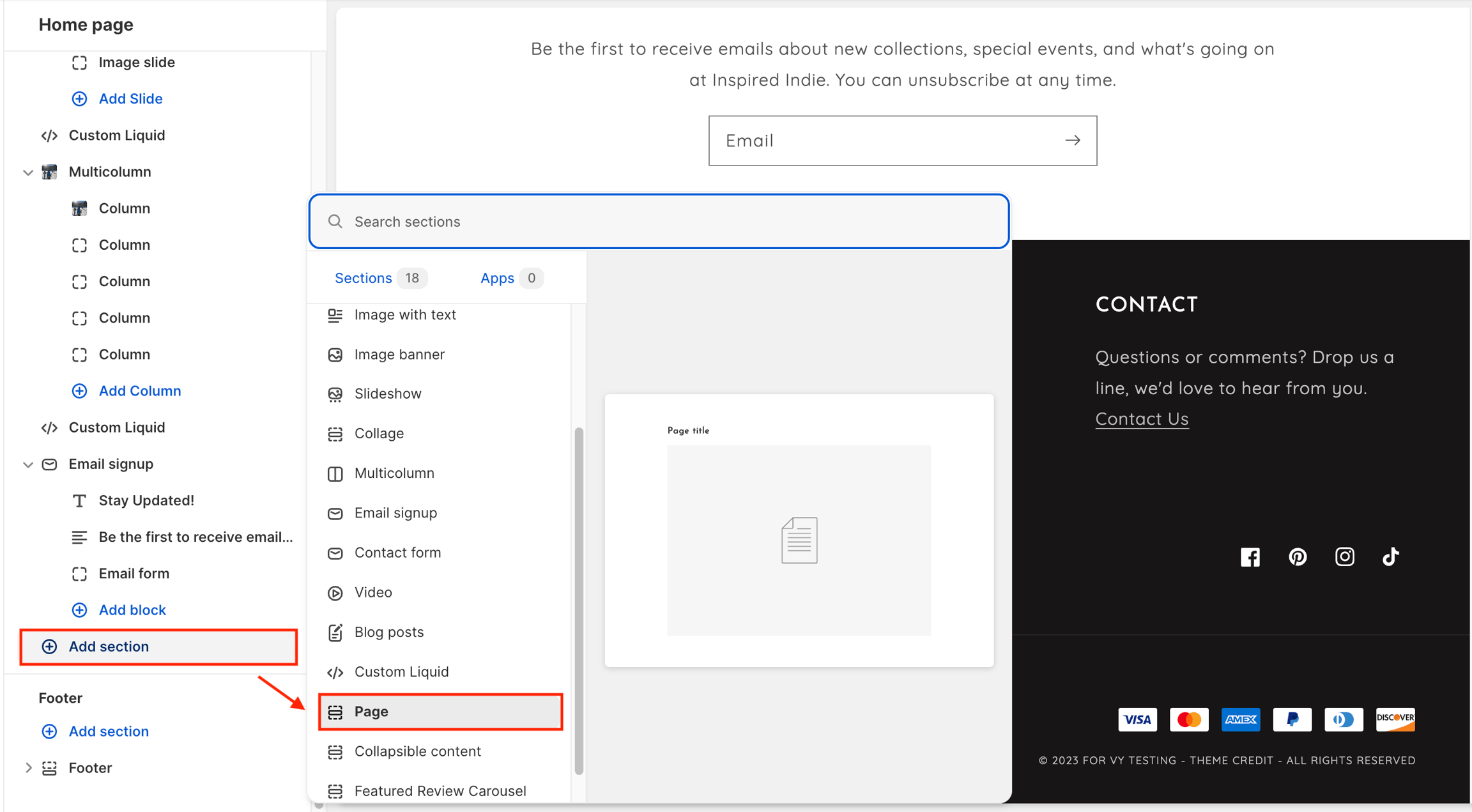Open the Pinterest social icon
1472x812 pixels.
pyautogui.click(x=1297, y=557)
